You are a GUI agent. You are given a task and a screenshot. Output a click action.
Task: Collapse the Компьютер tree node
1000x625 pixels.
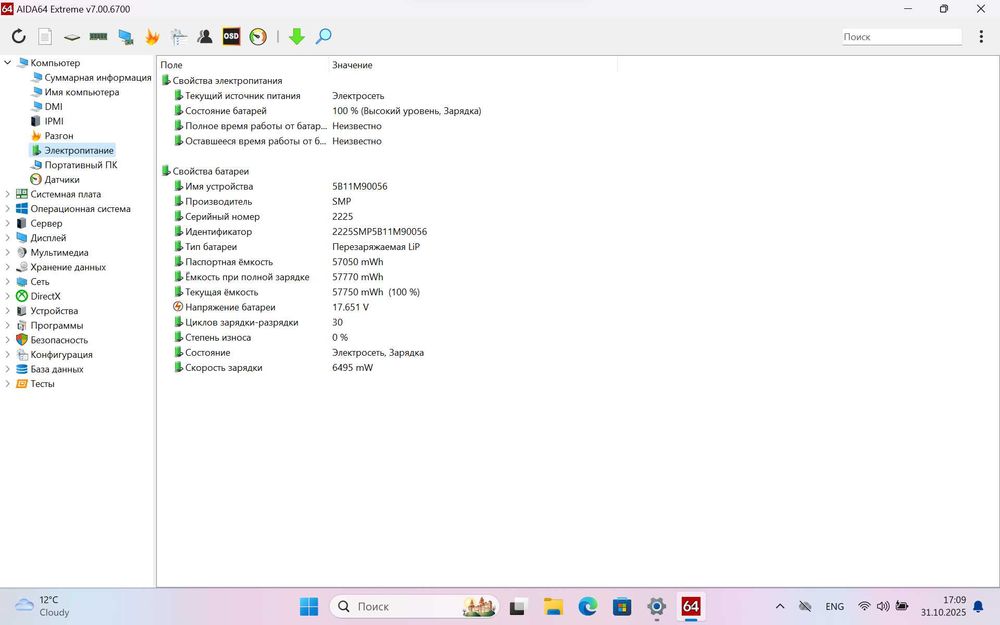click(x=8, y=62)
